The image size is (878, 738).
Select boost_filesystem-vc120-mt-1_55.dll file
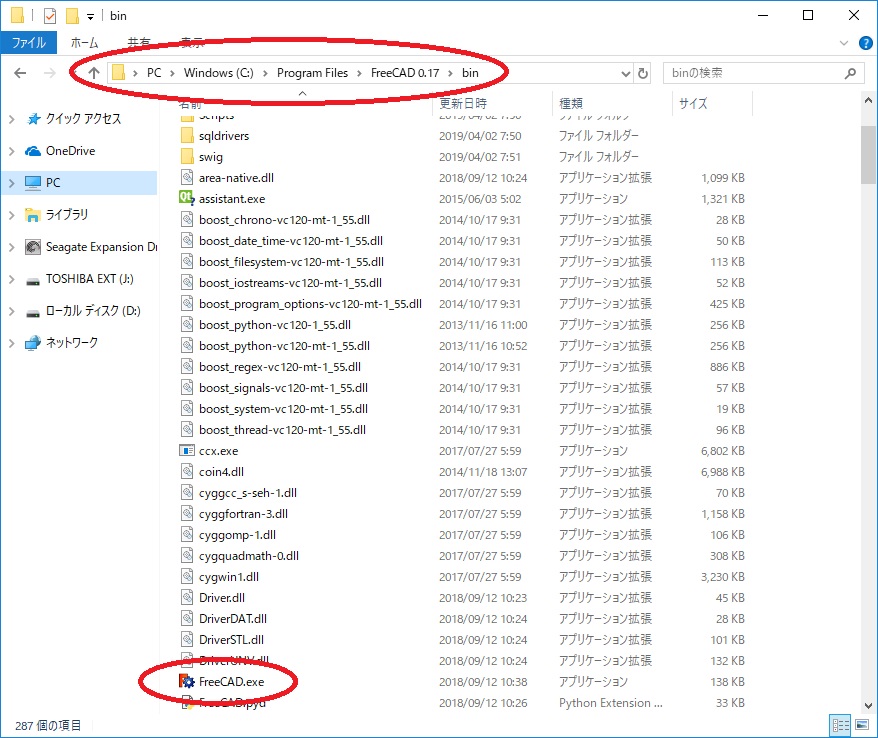coord(291,261)
